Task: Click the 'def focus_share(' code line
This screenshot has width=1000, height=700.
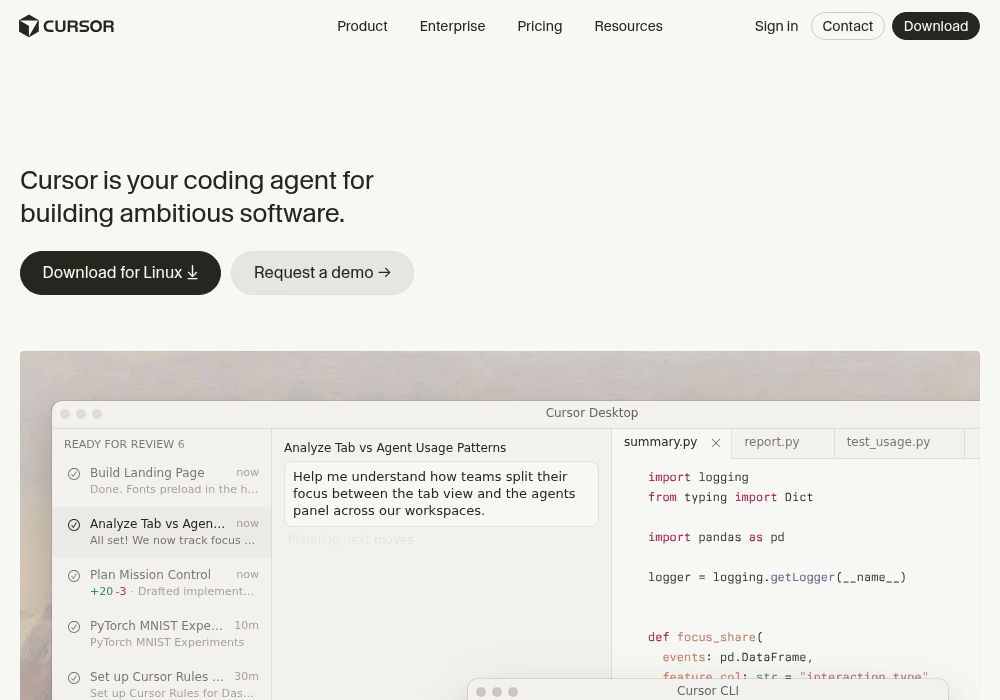Action: [x=705, y=637]
